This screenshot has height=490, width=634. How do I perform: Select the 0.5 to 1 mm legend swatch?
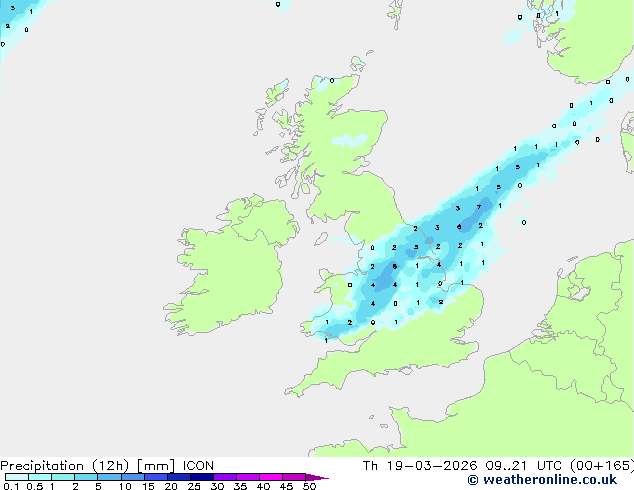(x=40, y=477)
